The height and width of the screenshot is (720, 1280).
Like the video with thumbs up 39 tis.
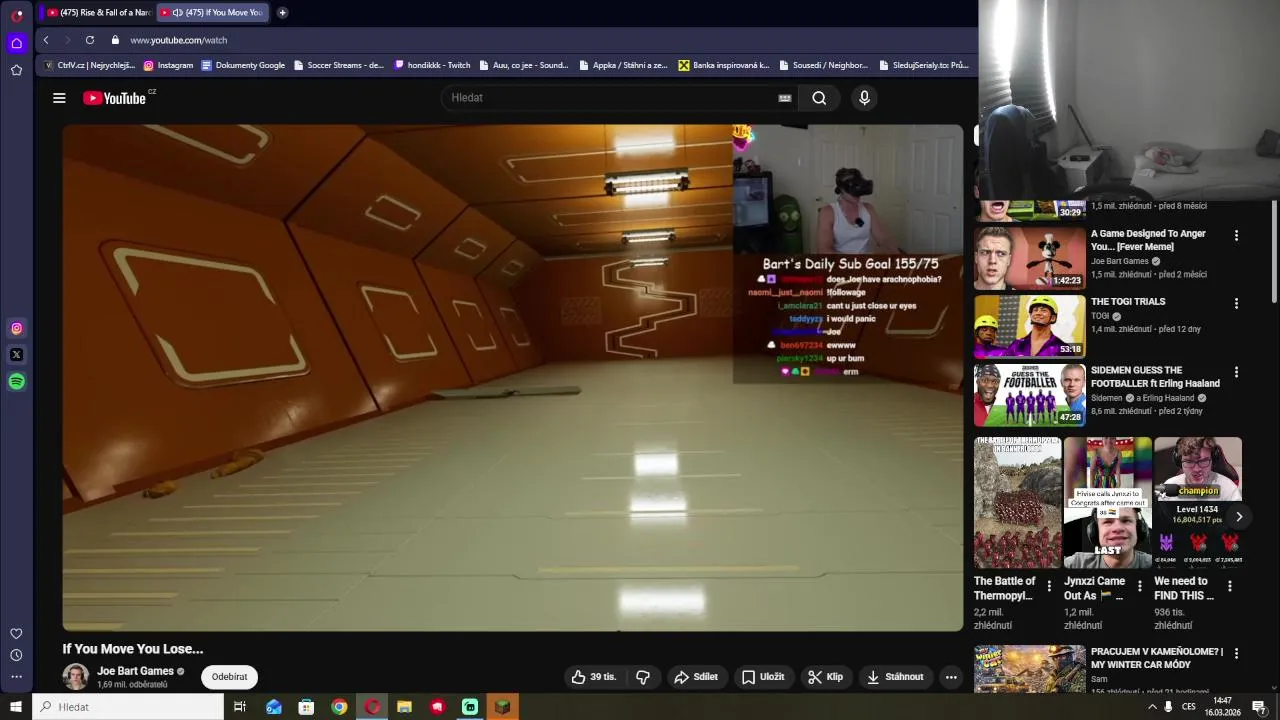pyautogui.click(x=594, y=677)
